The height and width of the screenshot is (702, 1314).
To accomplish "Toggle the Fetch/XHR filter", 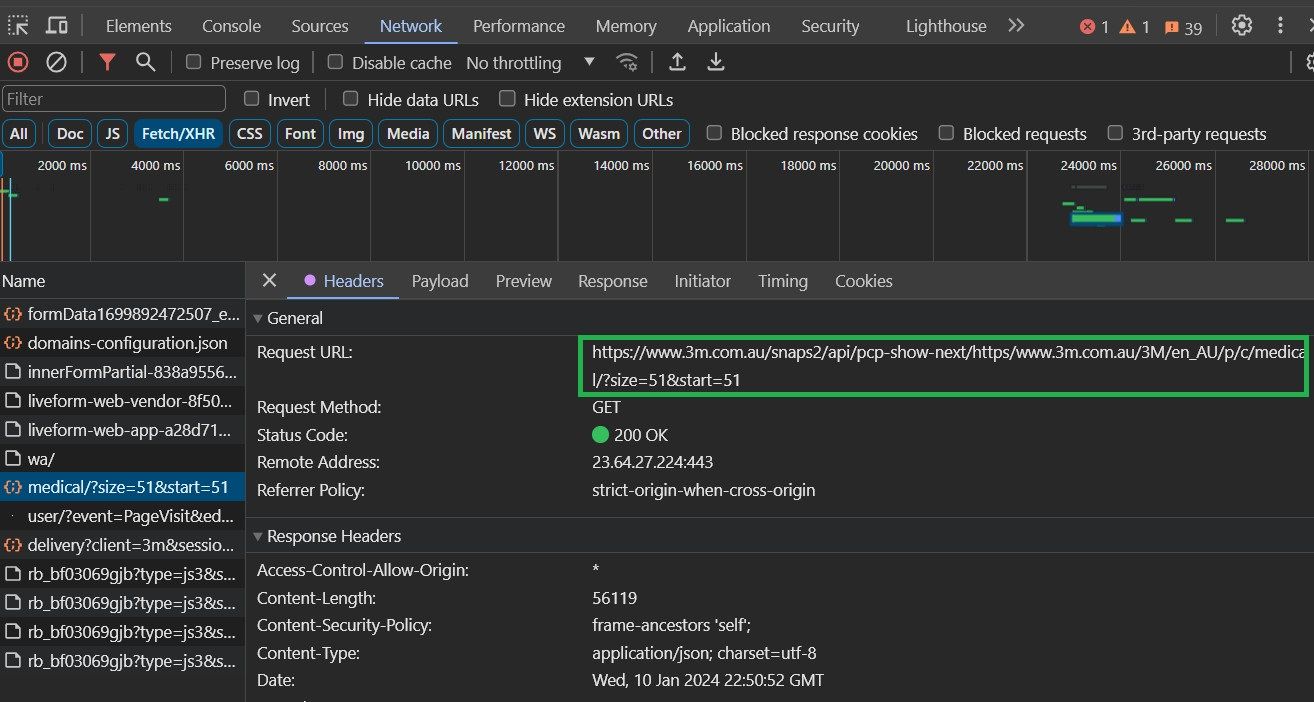I will pyautogui.click(x=179, y=133).
